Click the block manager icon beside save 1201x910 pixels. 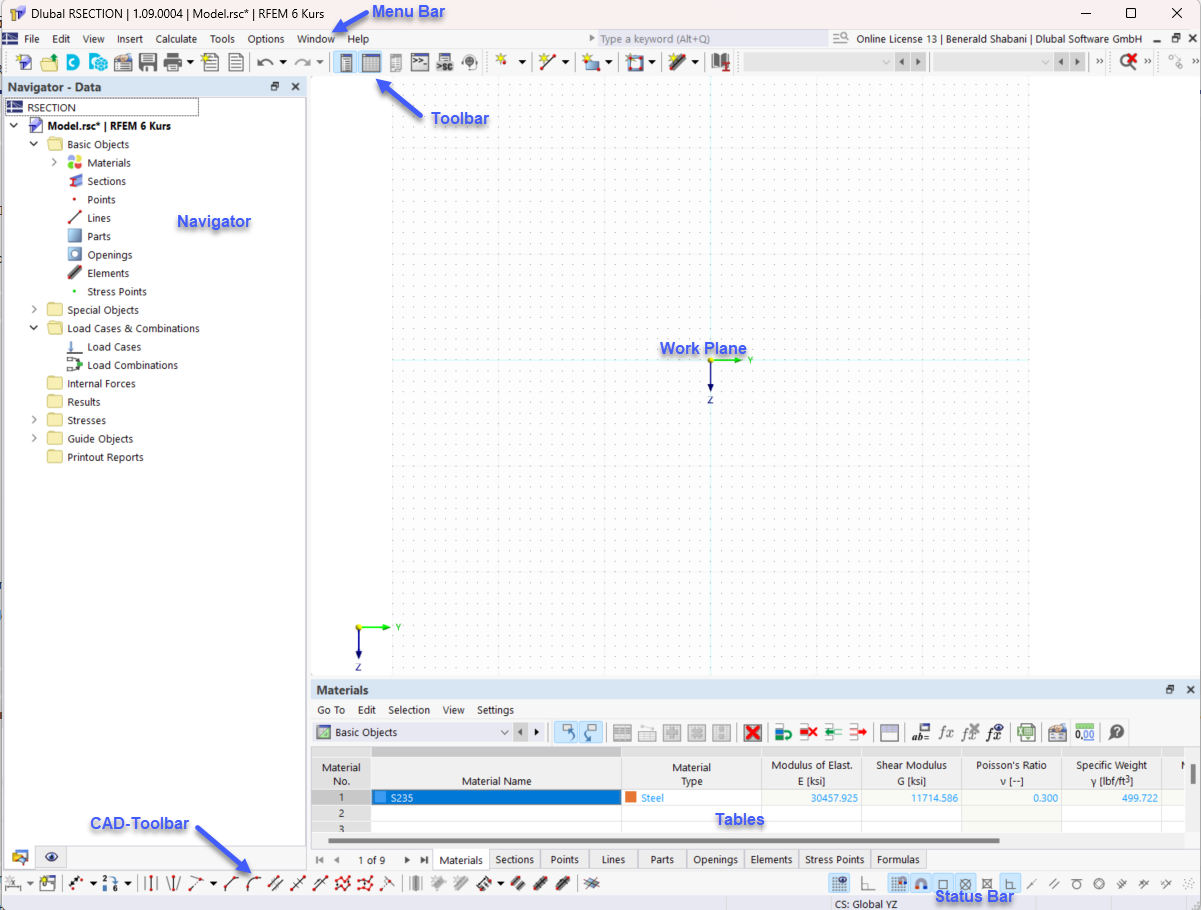pyautogui.click(x=123, y=62)
